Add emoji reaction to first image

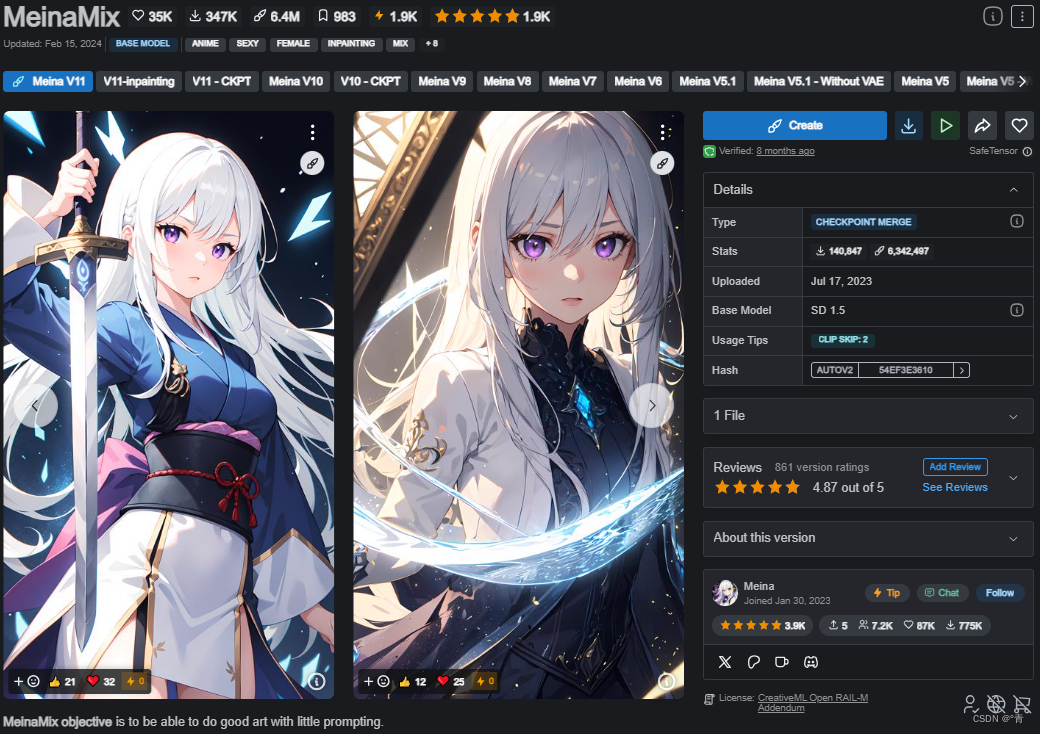tap(27, 681)
